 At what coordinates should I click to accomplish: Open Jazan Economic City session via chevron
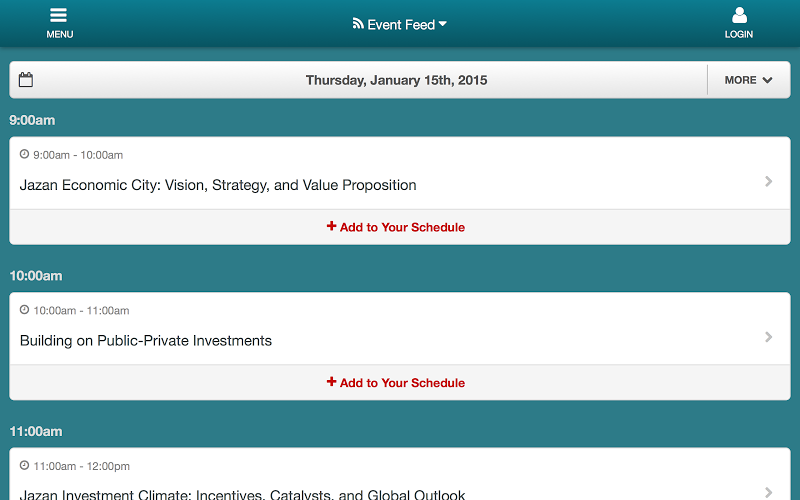pyautogui.click(x=768, y=181)
